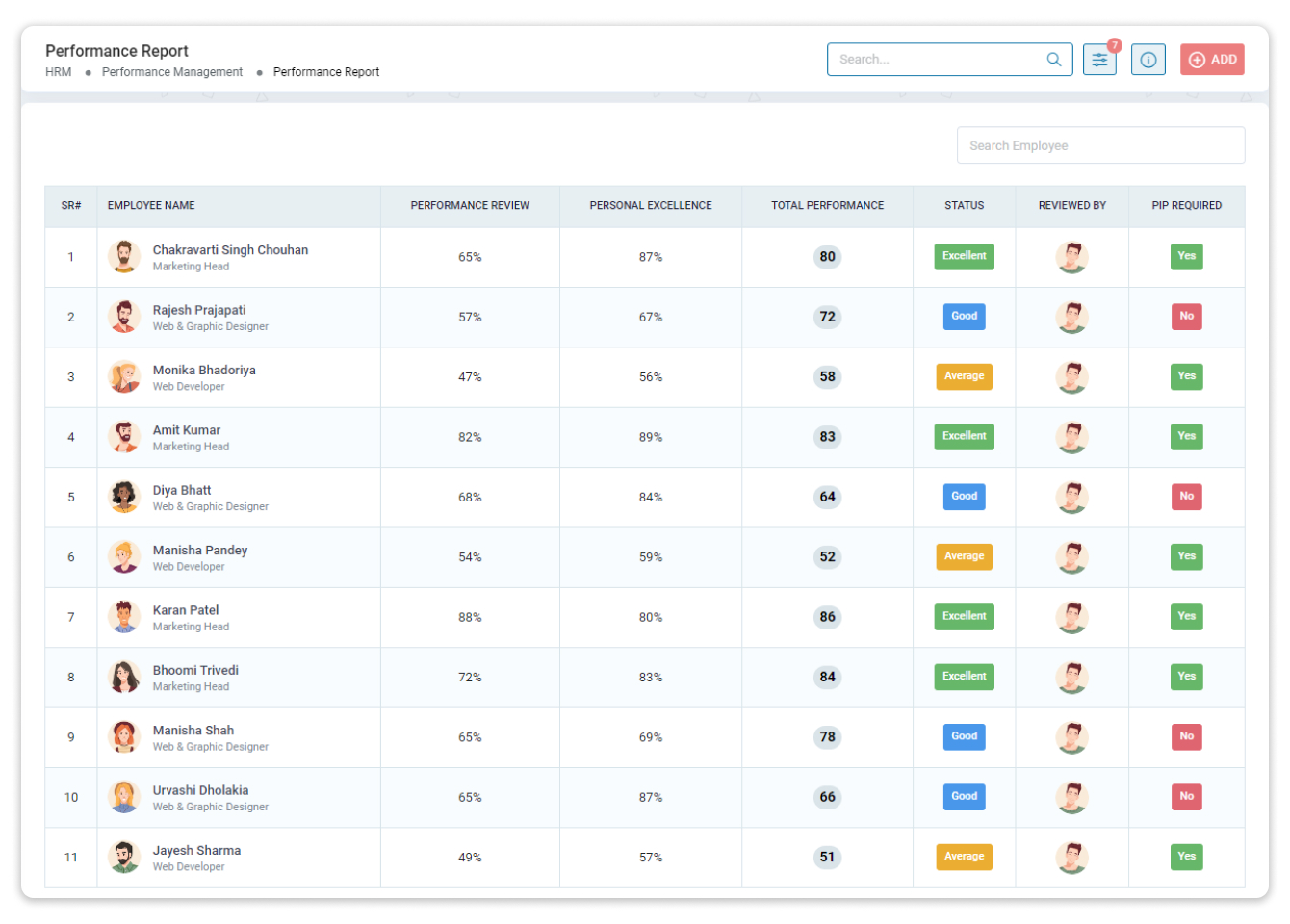
Task: Click Rajesh Prajapati's profile avatar
Action: (x=124, y=317)
